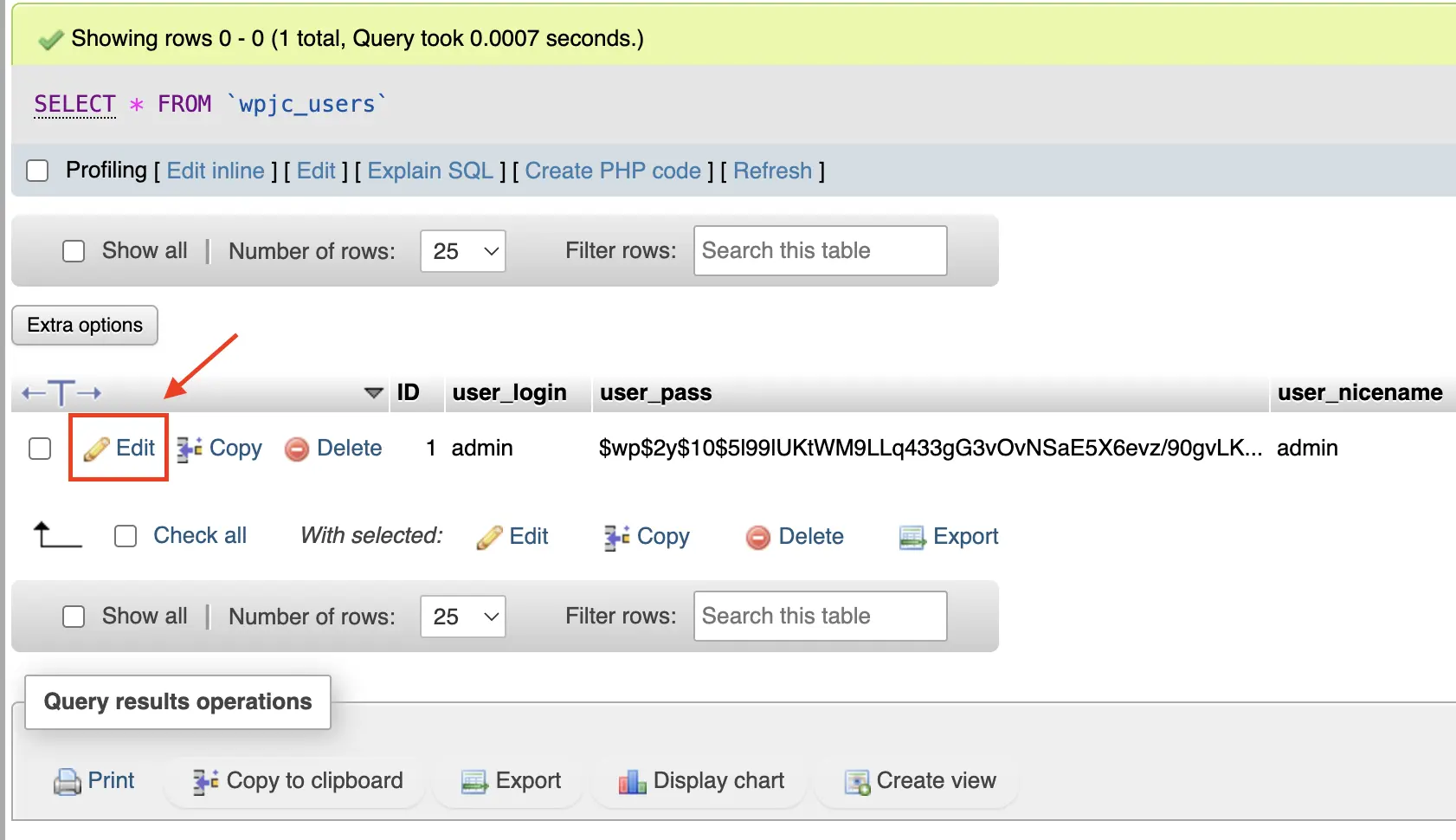Click the Extra options button
This screenshot has width=1456, height=840.
(x=85, y=326)
